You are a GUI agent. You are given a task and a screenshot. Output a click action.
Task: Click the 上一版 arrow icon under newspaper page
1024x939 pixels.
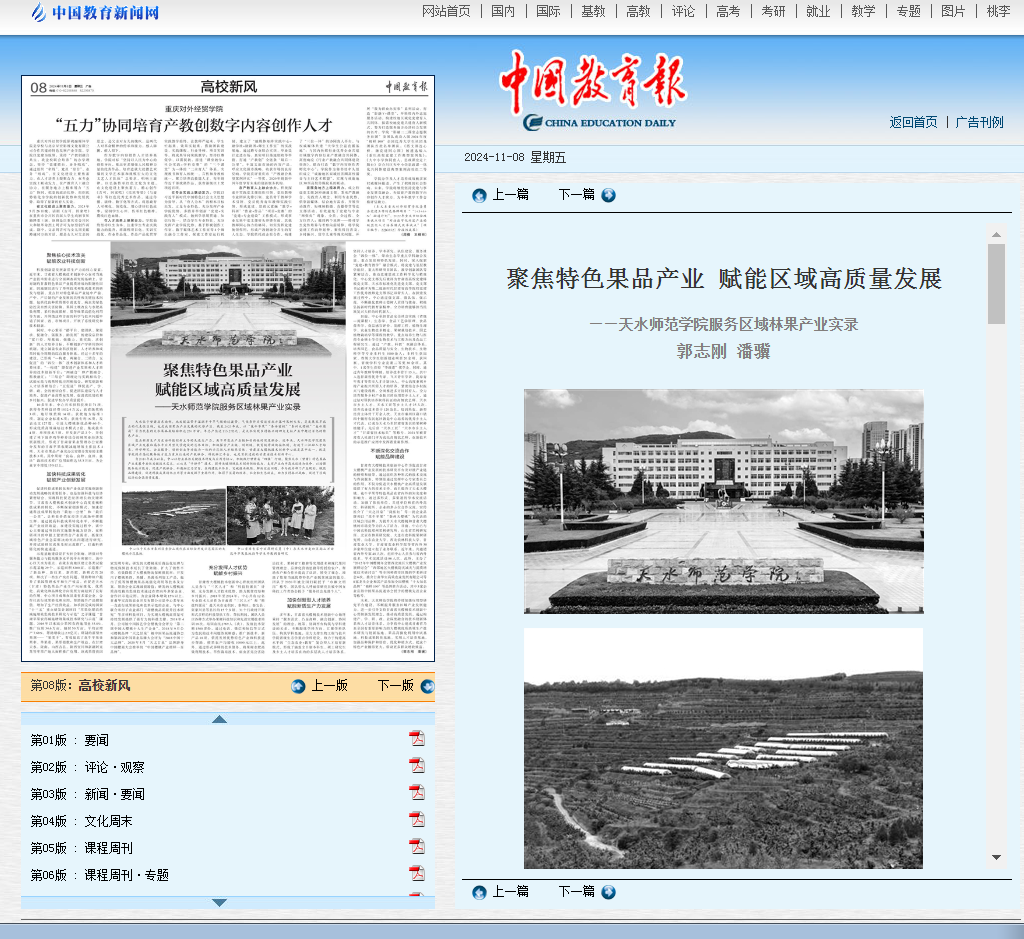pyautogui.click(x=298, y=686)
